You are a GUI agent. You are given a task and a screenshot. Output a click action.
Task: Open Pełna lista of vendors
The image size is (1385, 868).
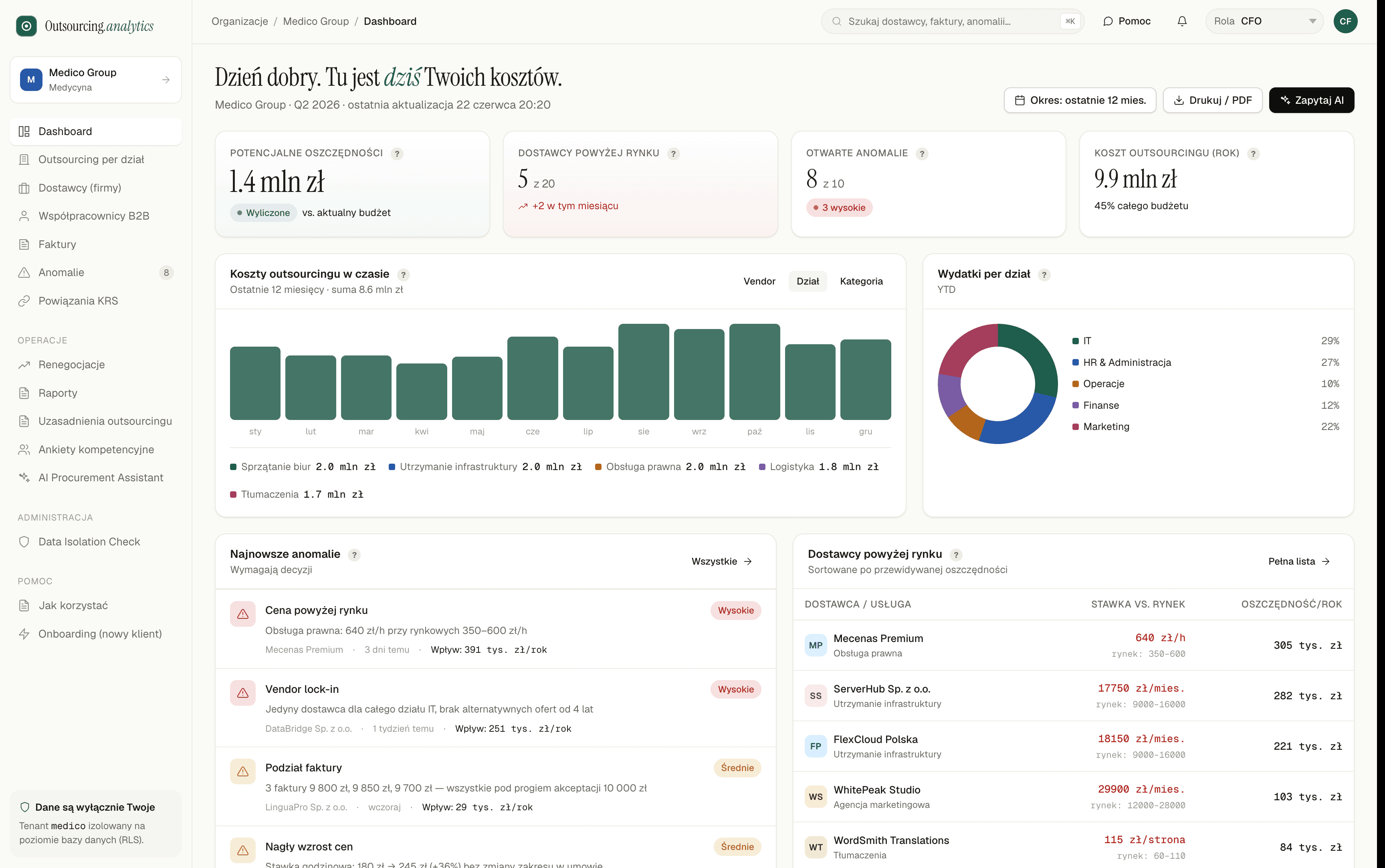(x=1299, y=561)
